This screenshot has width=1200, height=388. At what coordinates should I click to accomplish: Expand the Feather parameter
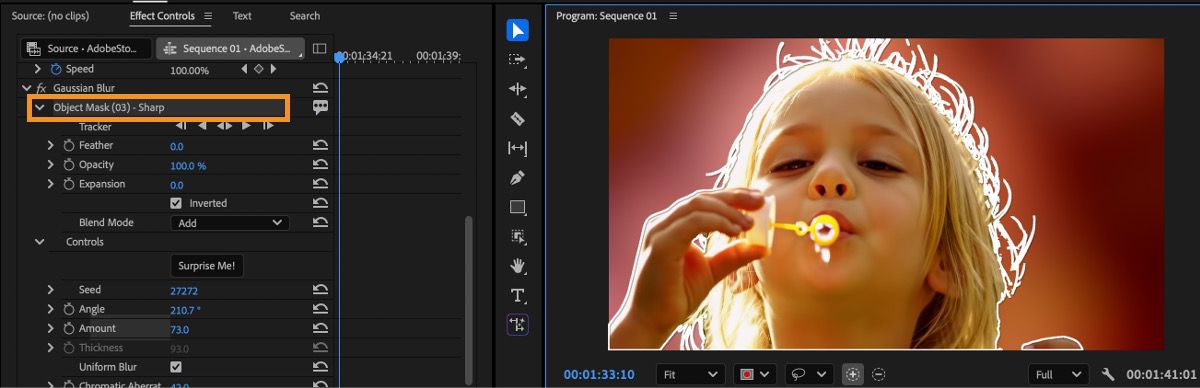point(50,146)
